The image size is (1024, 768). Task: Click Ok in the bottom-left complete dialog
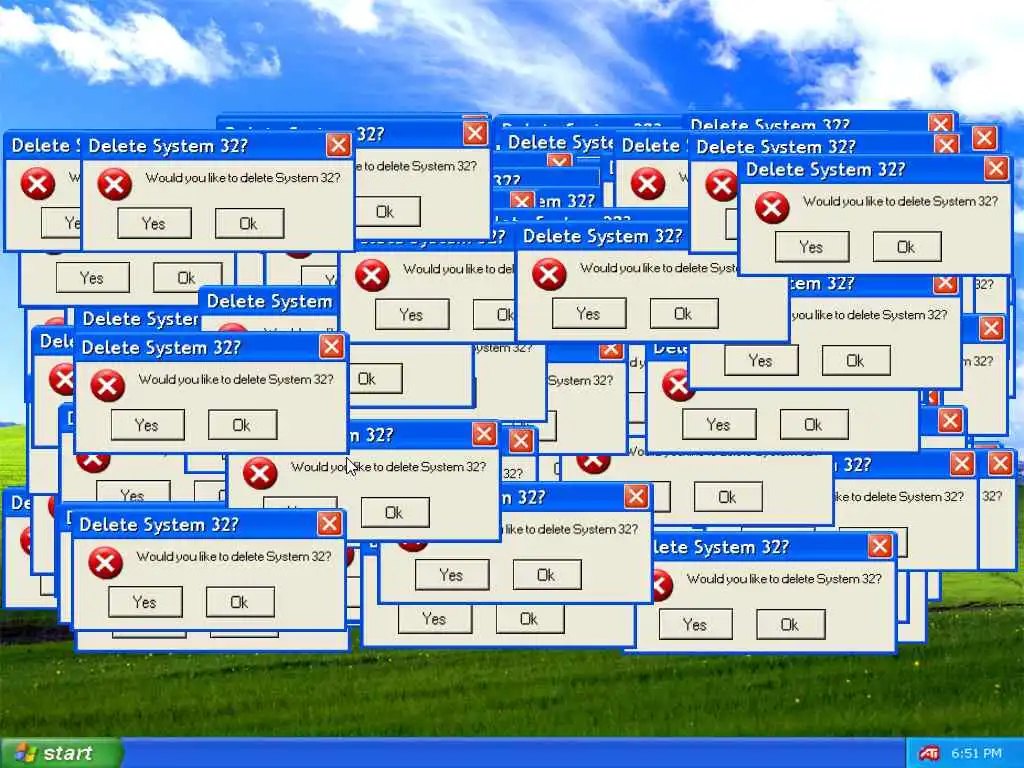click(240, 602)
